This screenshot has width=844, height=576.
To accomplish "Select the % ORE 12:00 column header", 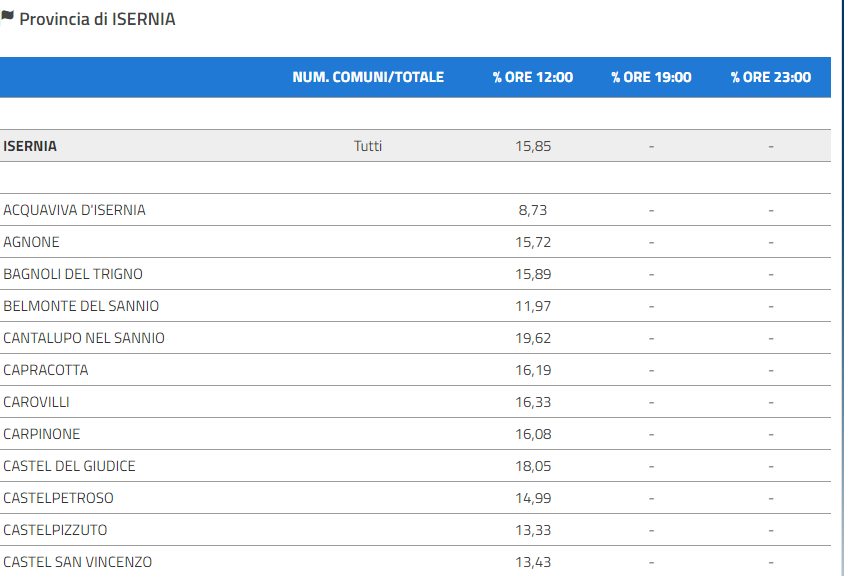I will click(x=533, y=77).
